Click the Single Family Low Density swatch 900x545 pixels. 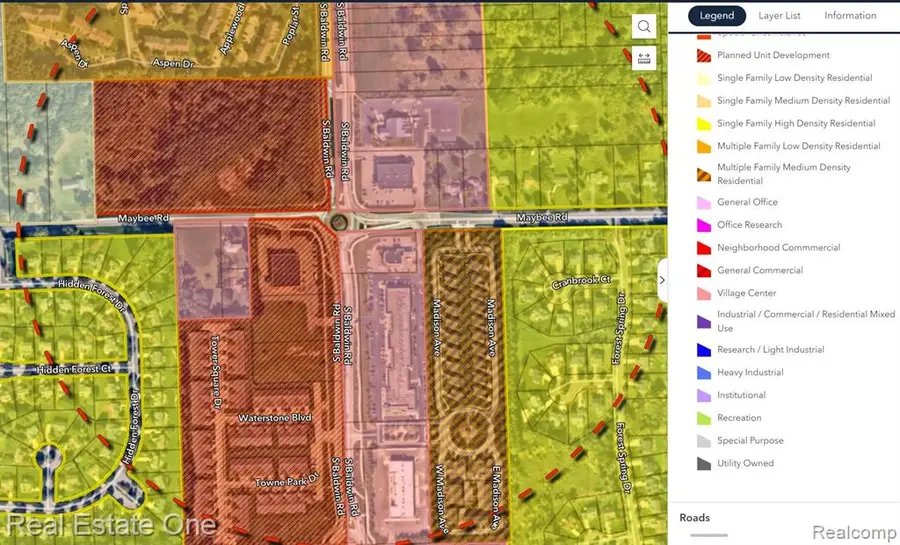pos(703,78)
